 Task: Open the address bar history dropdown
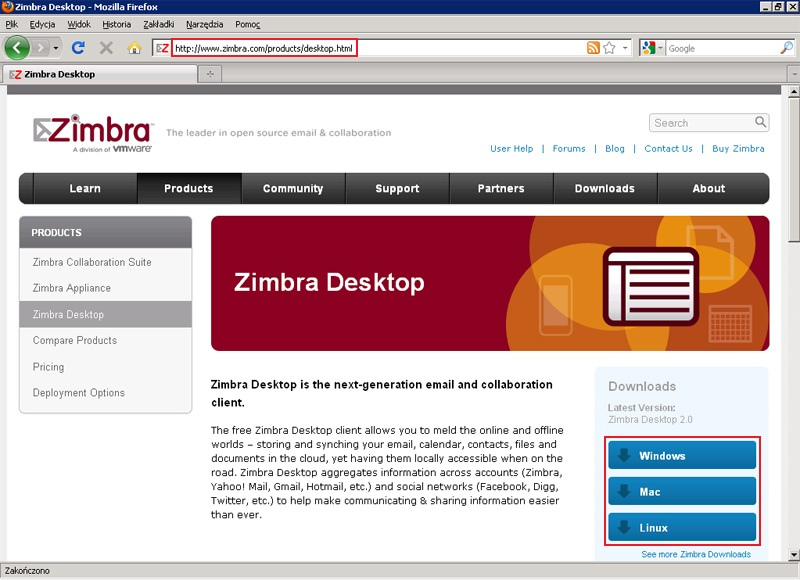click(625, 48)
